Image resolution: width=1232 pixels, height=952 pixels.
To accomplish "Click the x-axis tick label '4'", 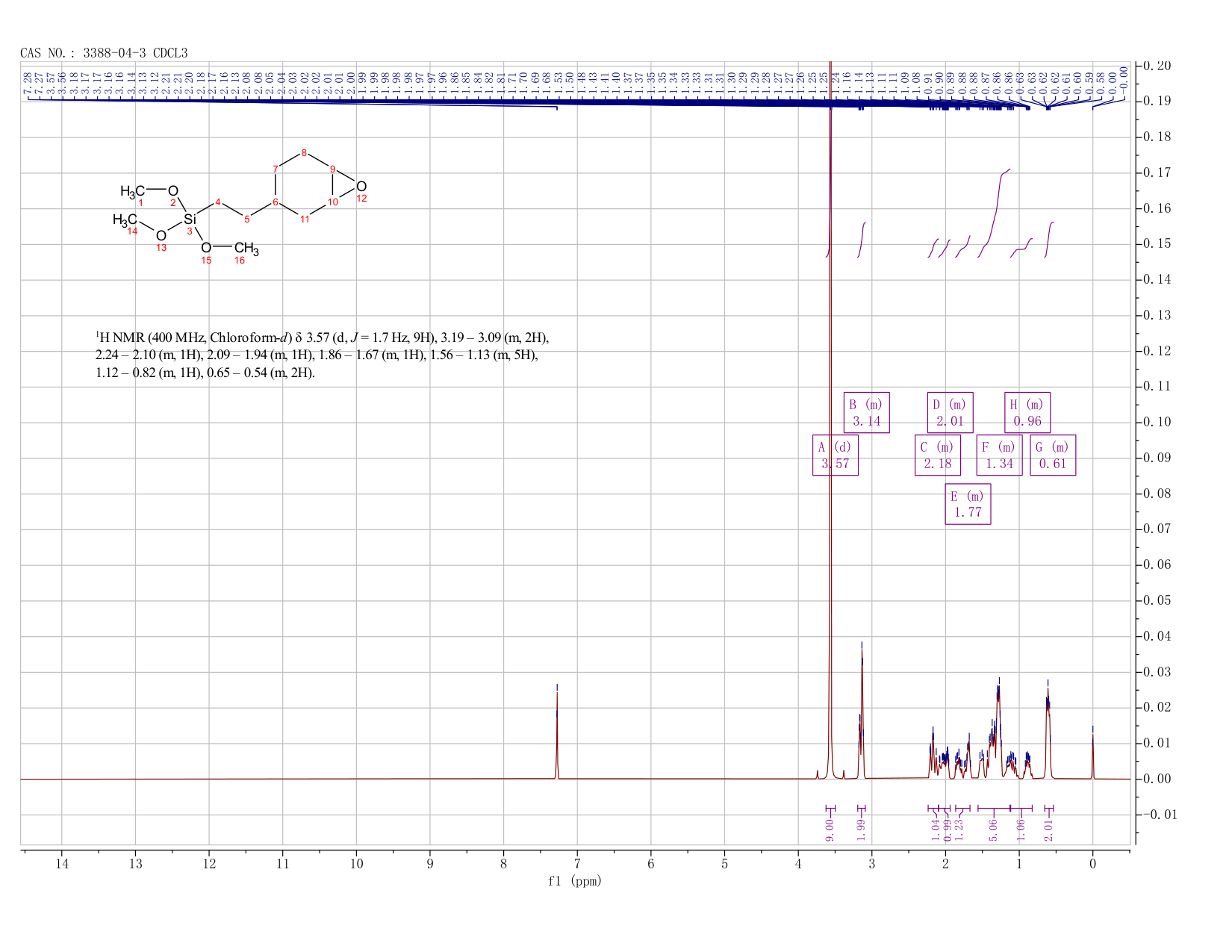I will point(798,864).
